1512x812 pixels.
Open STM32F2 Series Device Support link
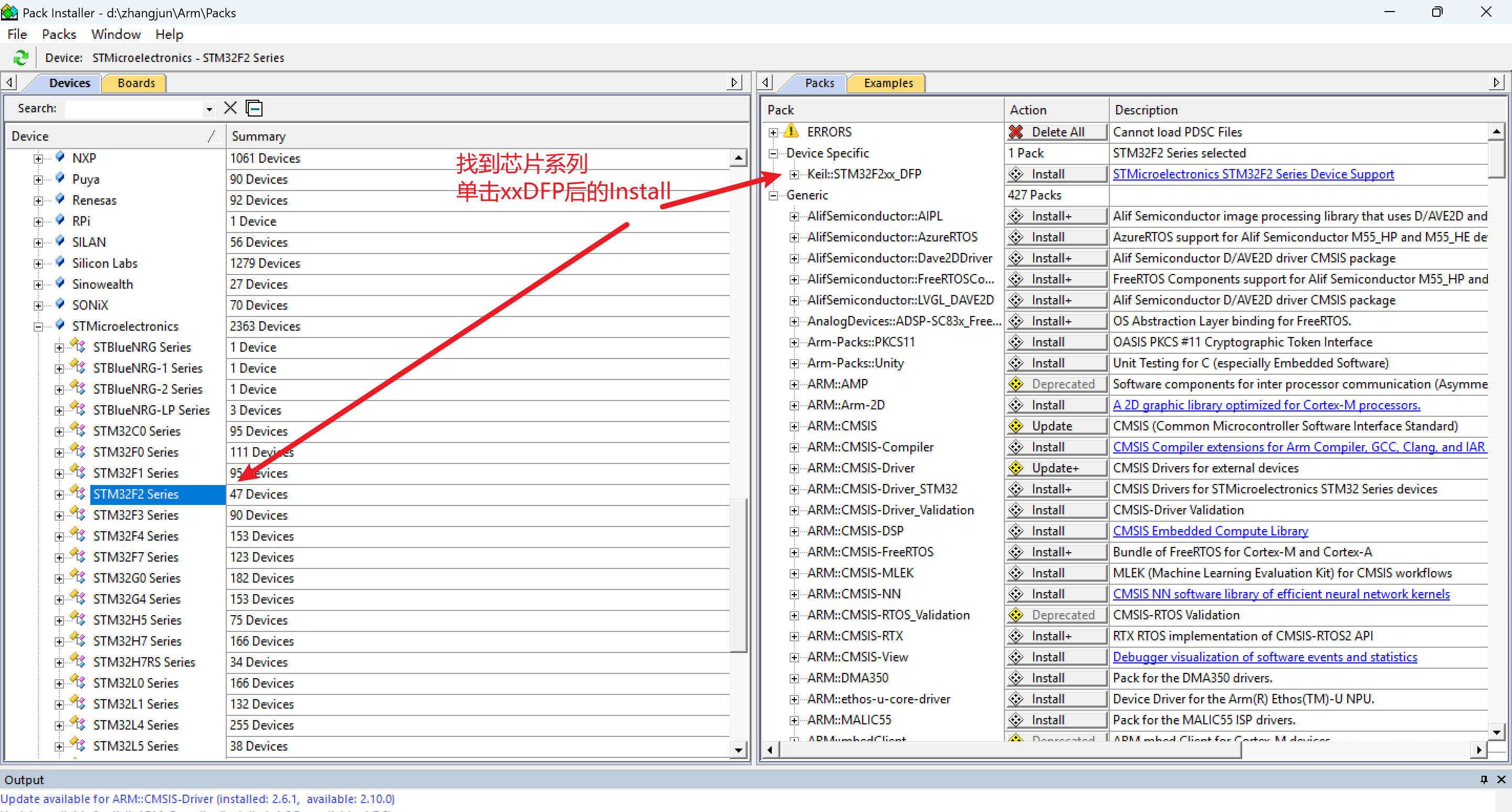pyautogui.click(x=1253, y=174)
